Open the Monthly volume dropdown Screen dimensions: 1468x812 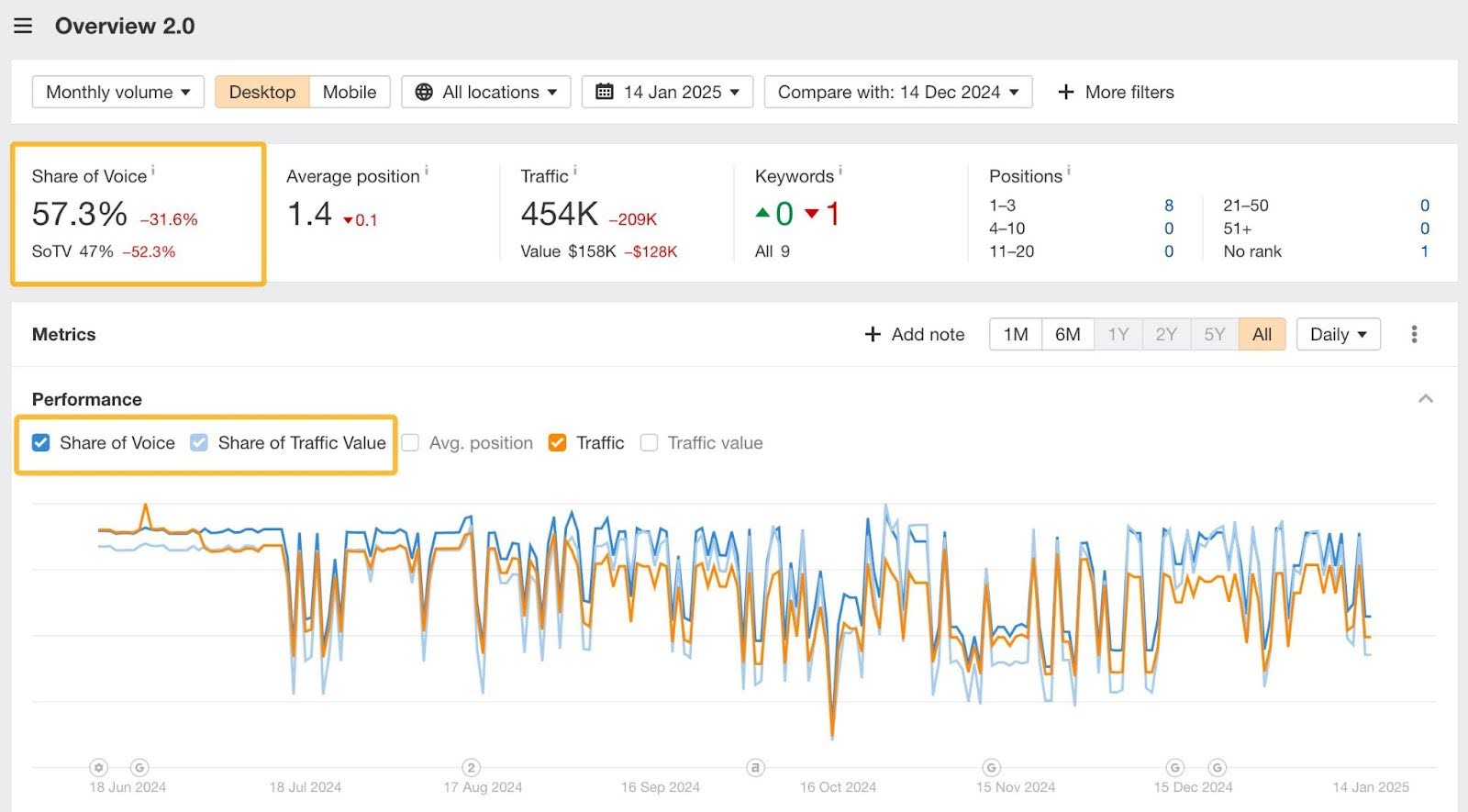tap(117, 92)
